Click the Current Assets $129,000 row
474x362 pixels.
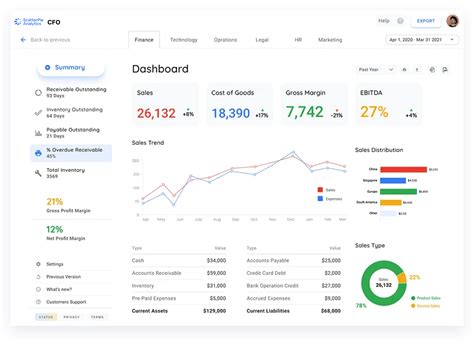click(179, 311)
